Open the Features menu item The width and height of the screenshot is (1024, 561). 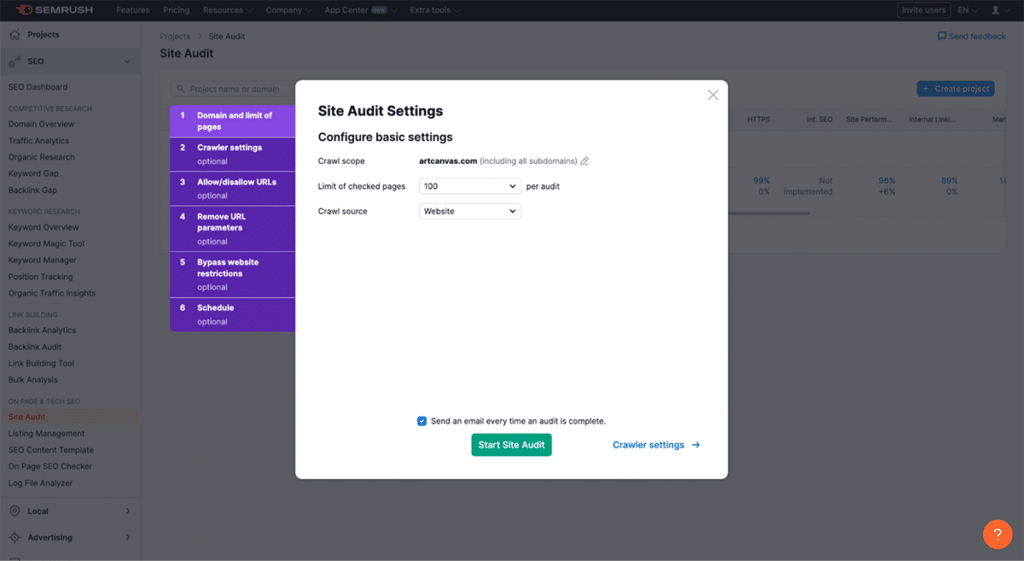click(133, 10)
